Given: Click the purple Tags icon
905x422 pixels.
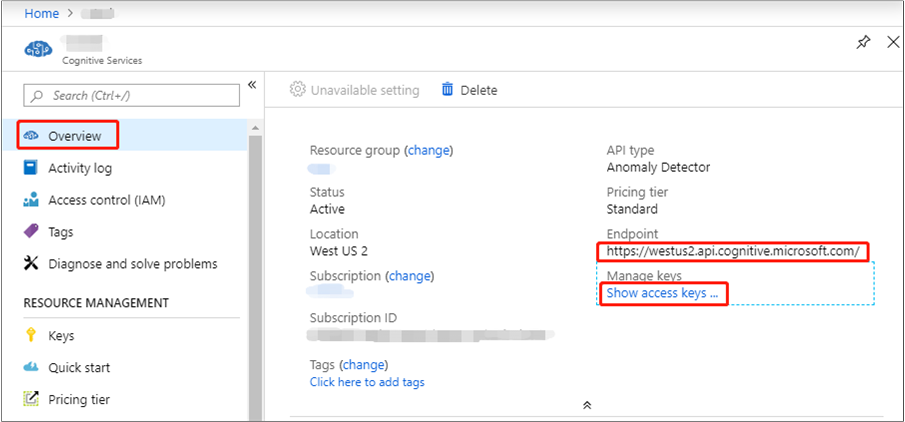Looking at the screenshot, I should tap(31, 231).
